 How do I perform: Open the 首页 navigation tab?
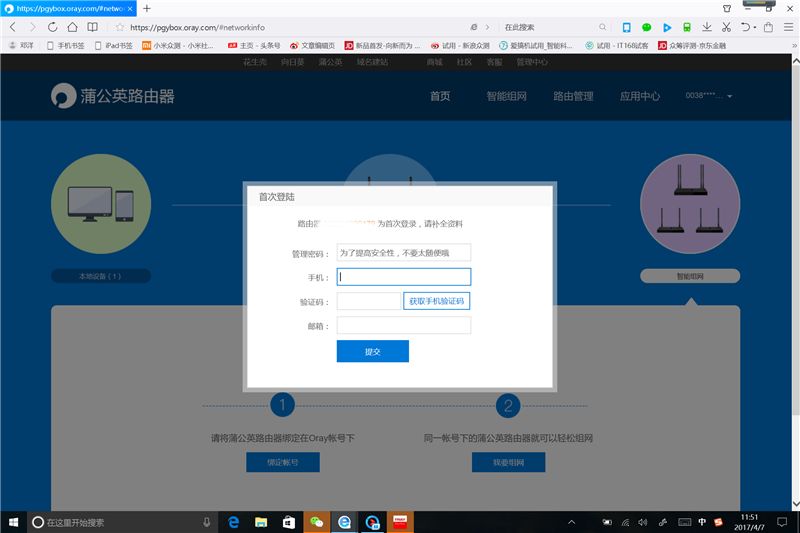pos(440,96)
